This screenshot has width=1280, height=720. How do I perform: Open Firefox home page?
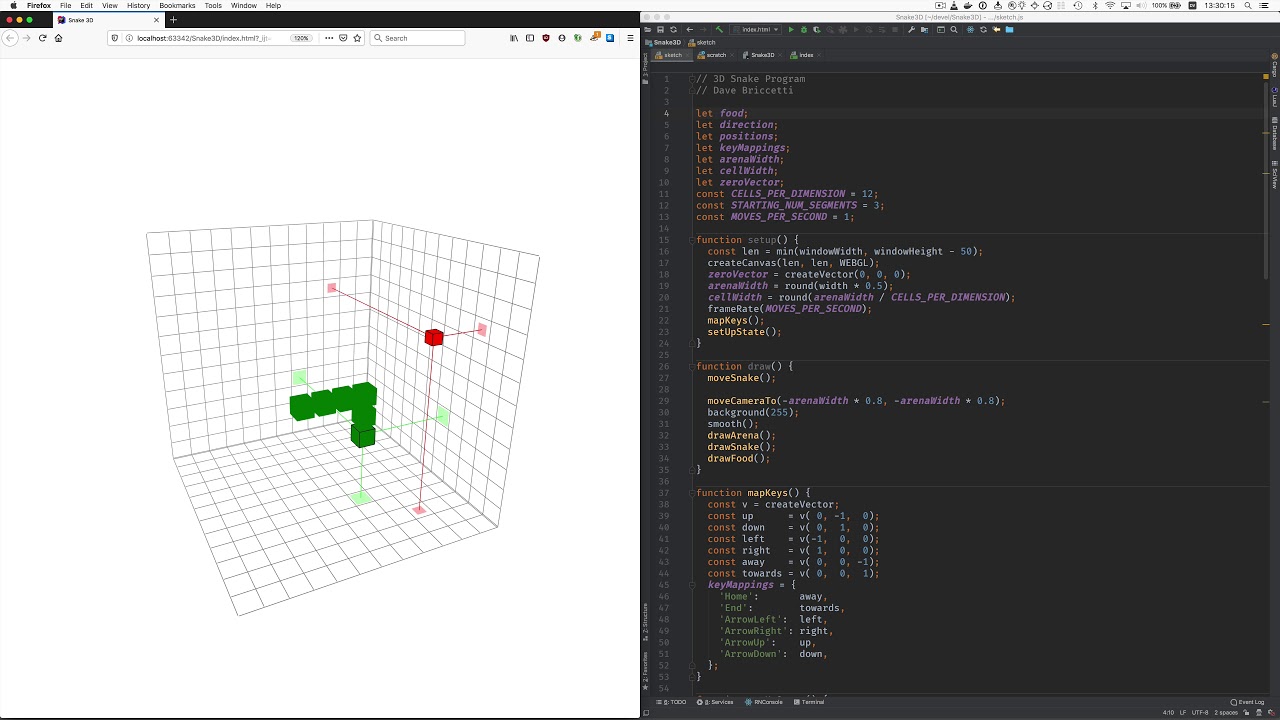tap(58, 38)
